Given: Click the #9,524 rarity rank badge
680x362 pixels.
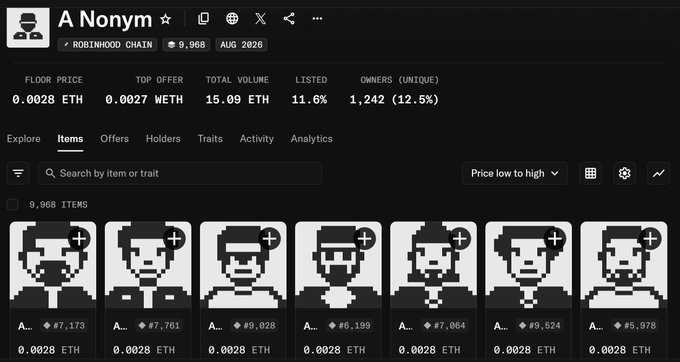Looking at the screenshot, I should coord(539,326).
